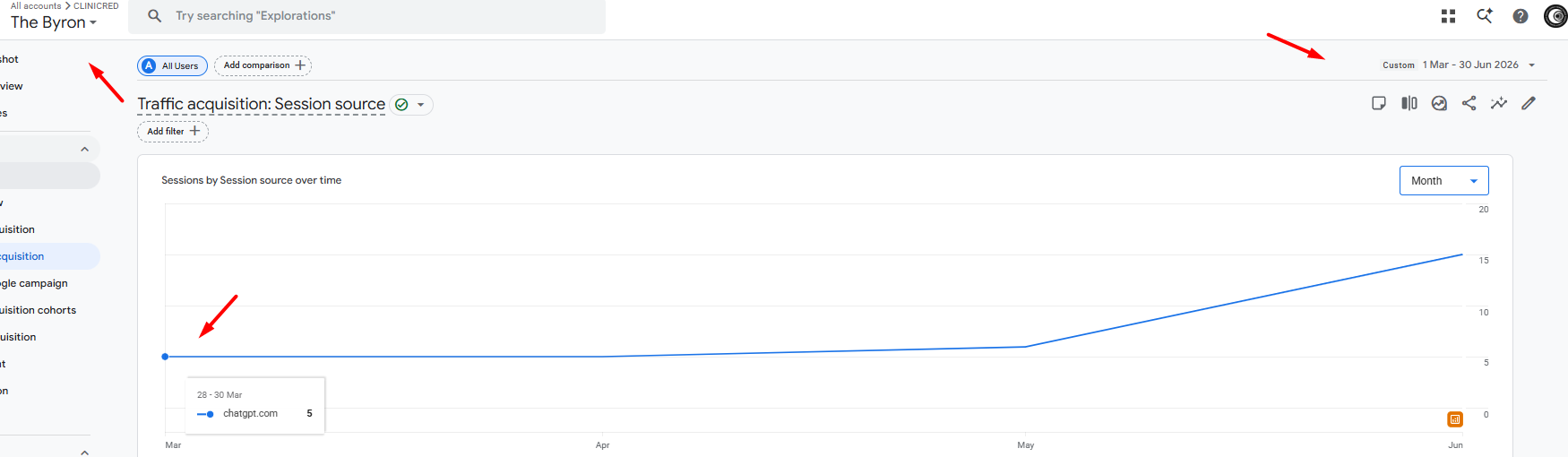Click the Add filter button

point(173,131)
